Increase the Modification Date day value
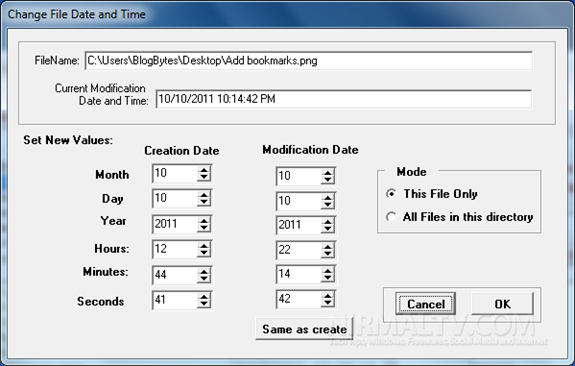The height and width of the screenshot is (366, 575). click(327, 197)
